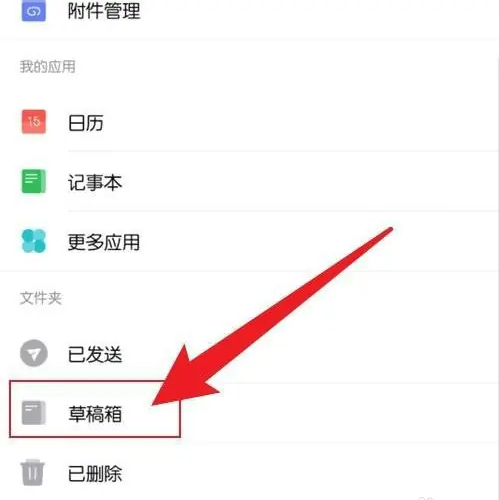Select the 文件夹 folders section header
The height and width of the screenshot is (500, 499).
[x=41, y=298]
